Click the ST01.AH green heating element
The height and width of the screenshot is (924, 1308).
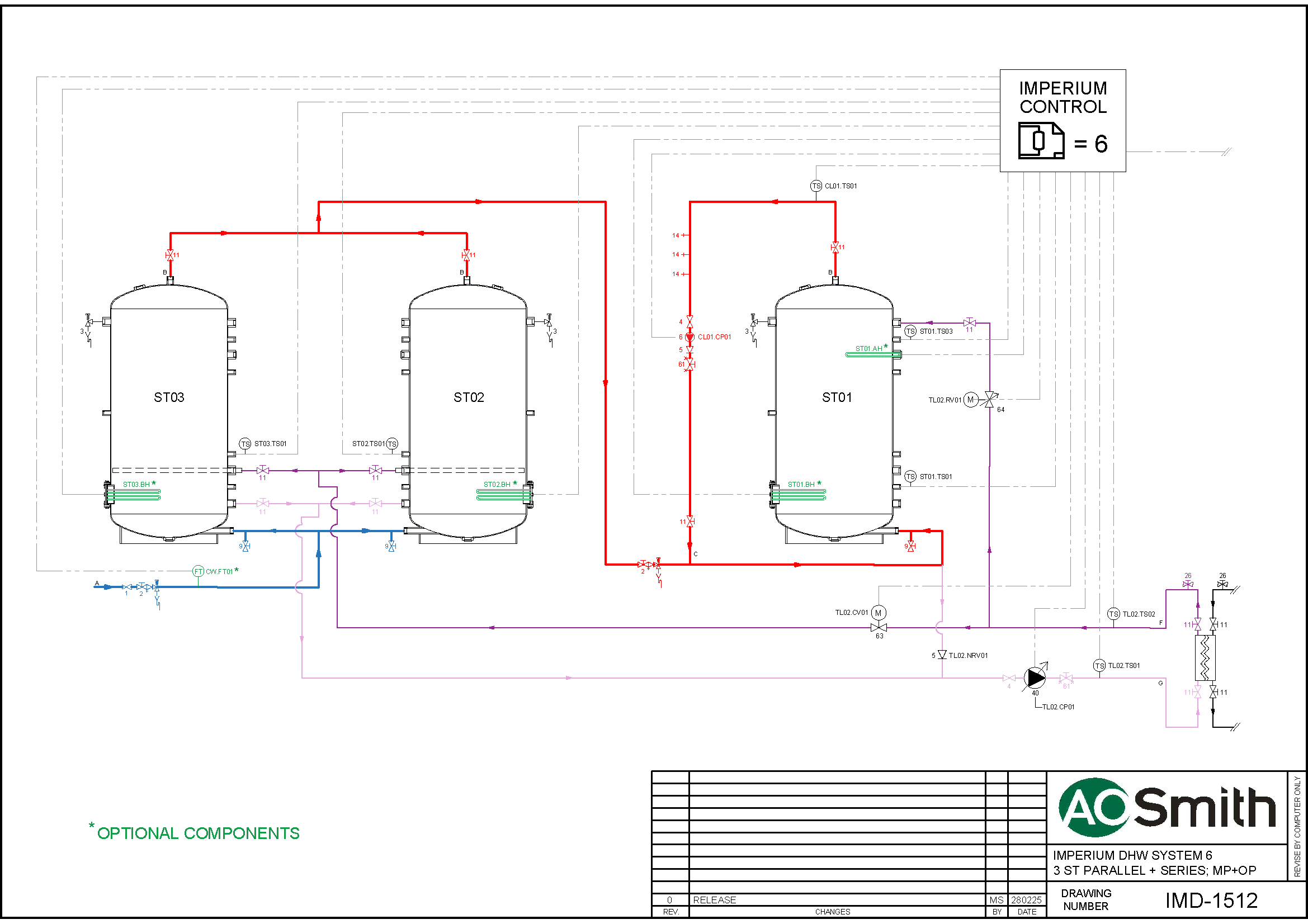click(x=873, y=355)
